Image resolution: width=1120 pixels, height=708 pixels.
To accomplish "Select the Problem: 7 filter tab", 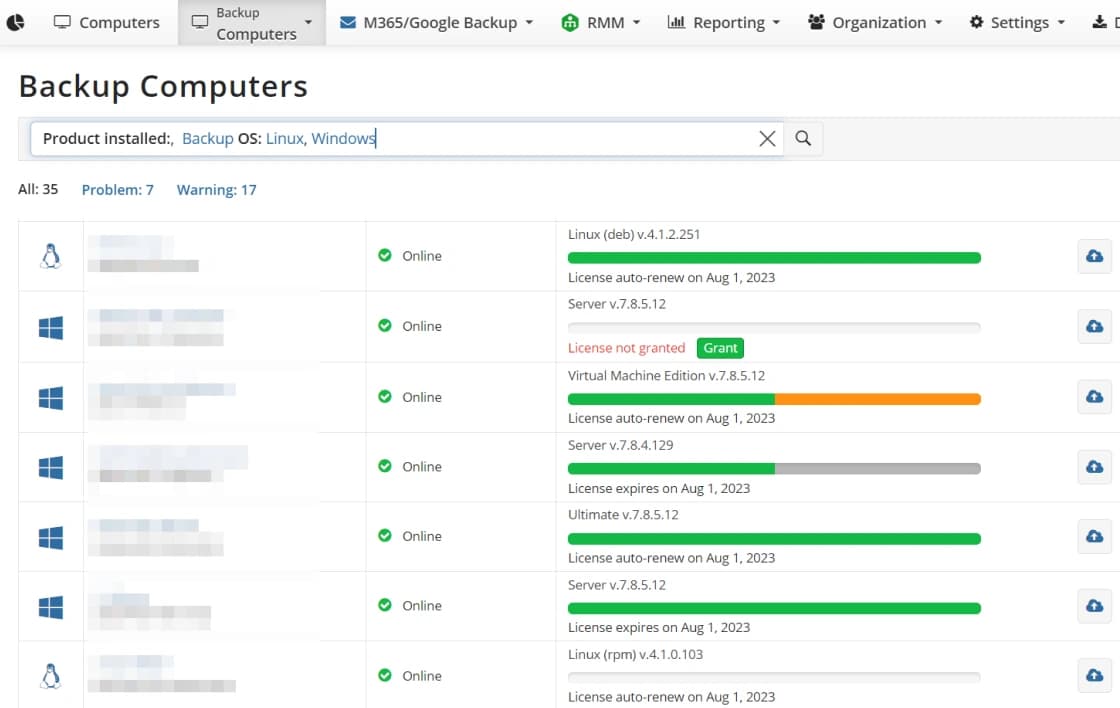I will pyautogui.click(x=118, y=189).
